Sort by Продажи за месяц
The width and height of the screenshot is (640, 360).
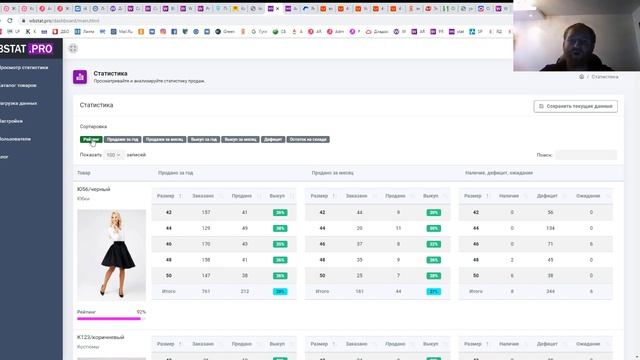(x=164, y=140)
